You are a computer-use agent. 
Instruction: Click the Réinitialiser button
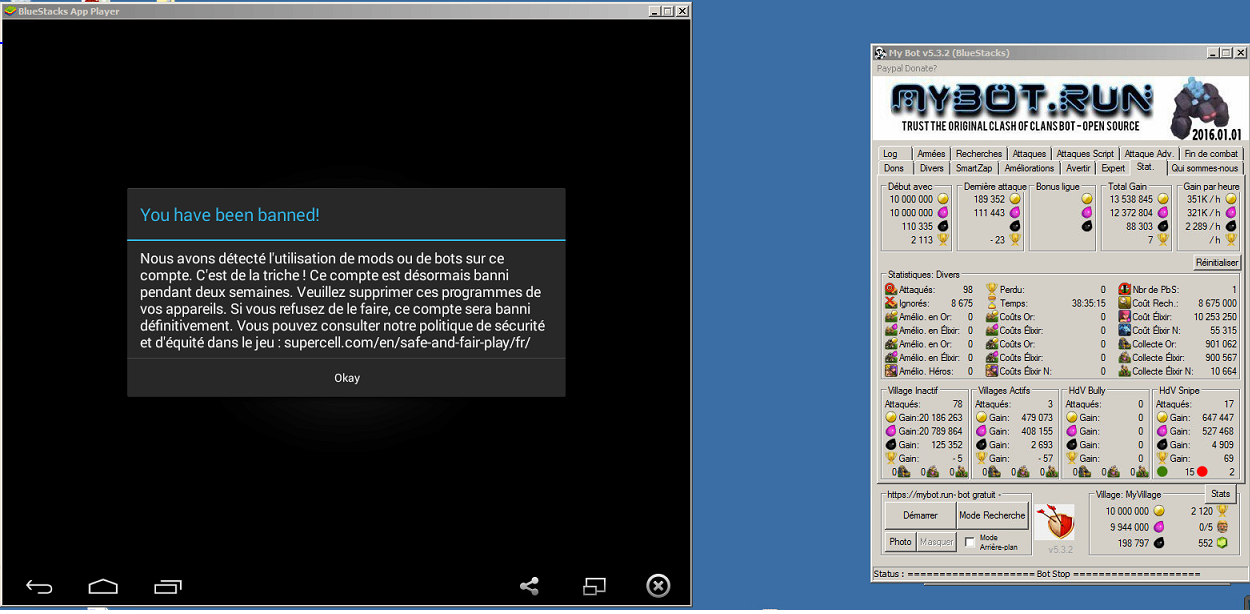[x=1217, y=262]
